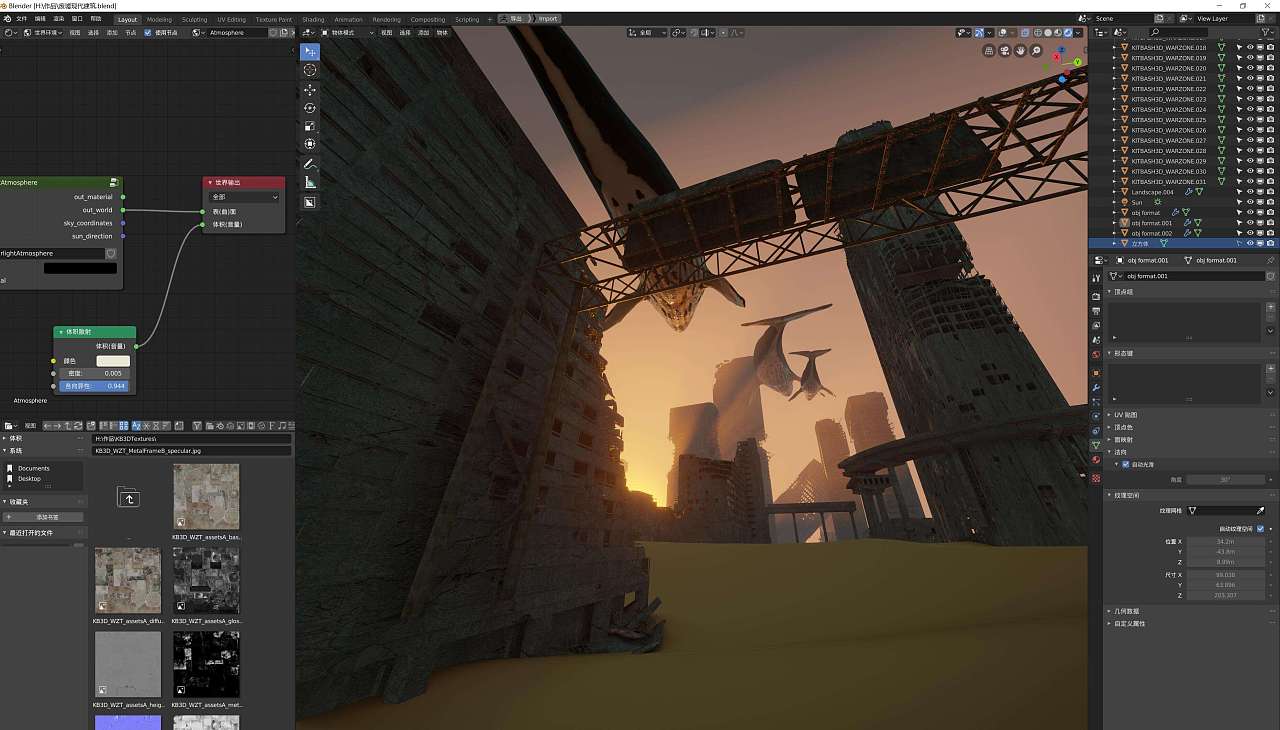
Task: Open the Texture checker properties tab
Action: pos(1096,478)
